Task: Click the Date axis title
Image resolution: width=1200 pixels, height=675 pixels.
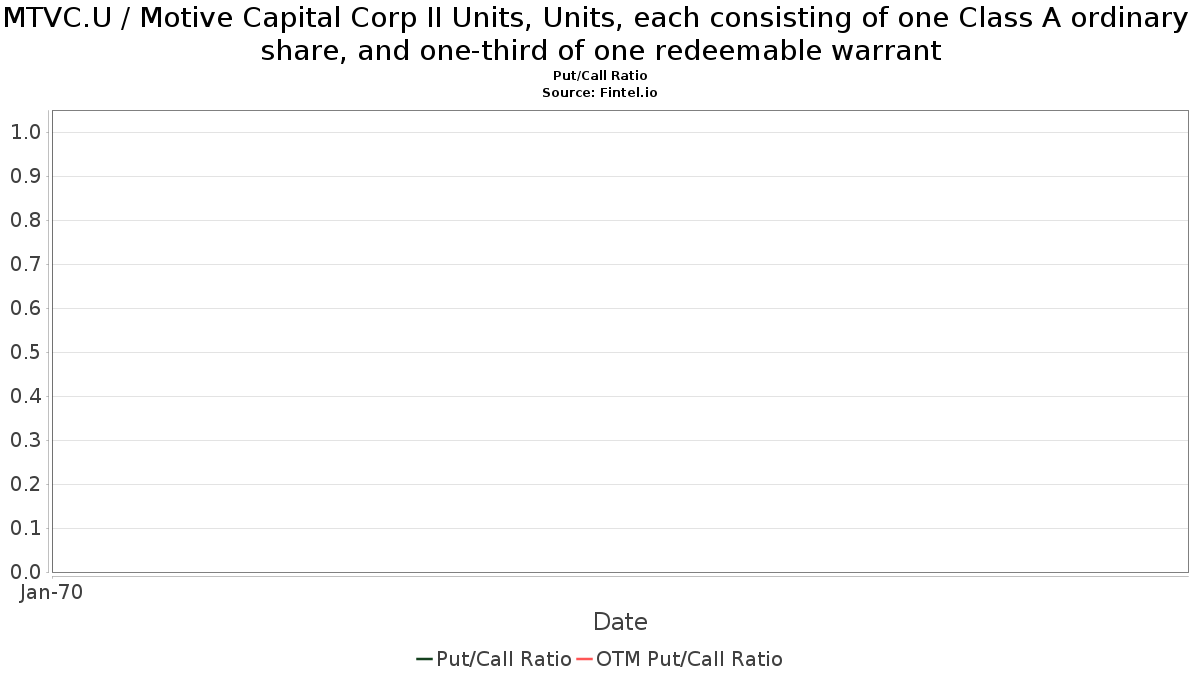Action: click(x=620, y=622)
